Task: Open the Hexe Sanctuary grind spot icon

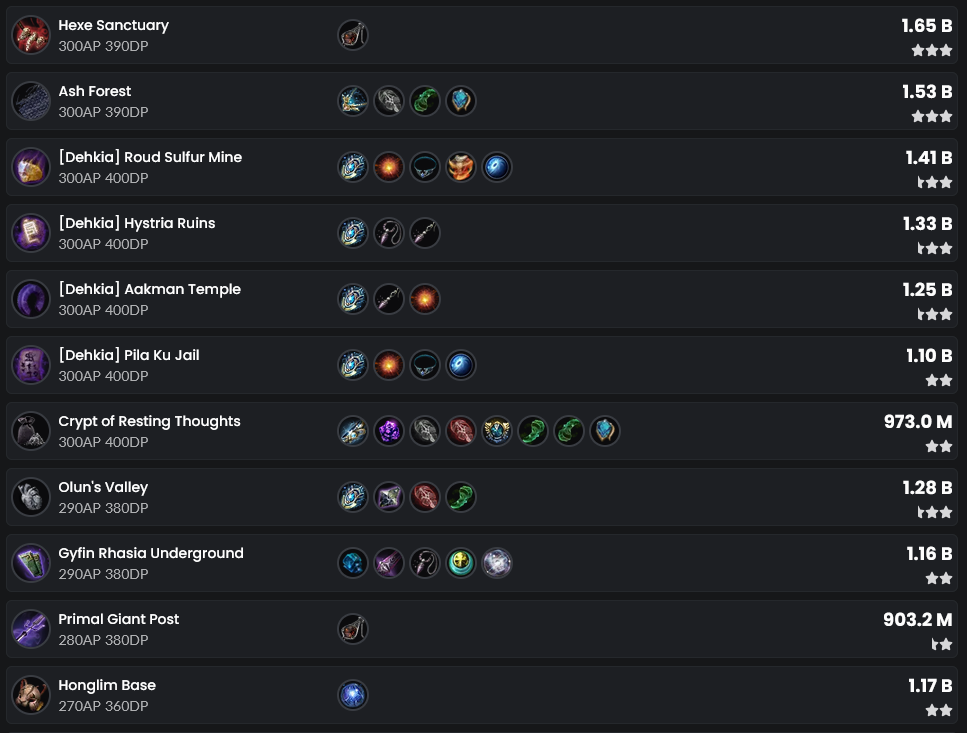Action: click(31, 35)
